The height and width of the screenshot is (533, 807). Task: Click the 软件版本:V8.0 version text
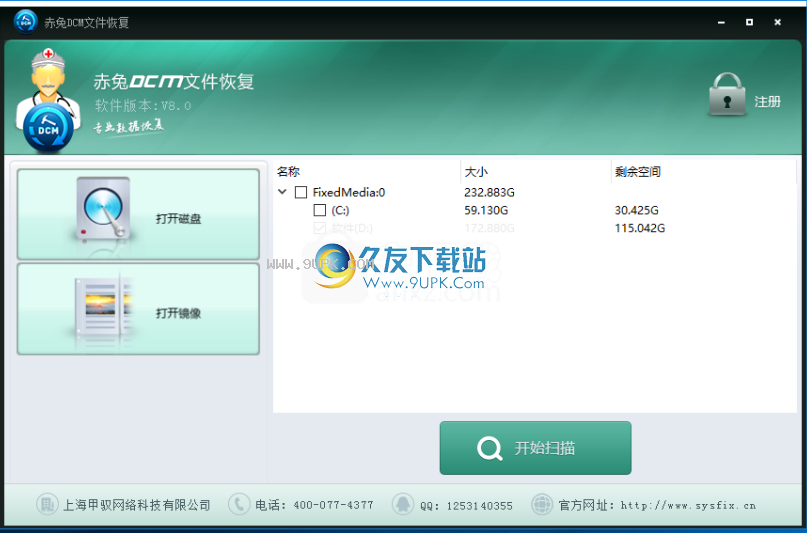pyautogui.click(x=143, y=105)
